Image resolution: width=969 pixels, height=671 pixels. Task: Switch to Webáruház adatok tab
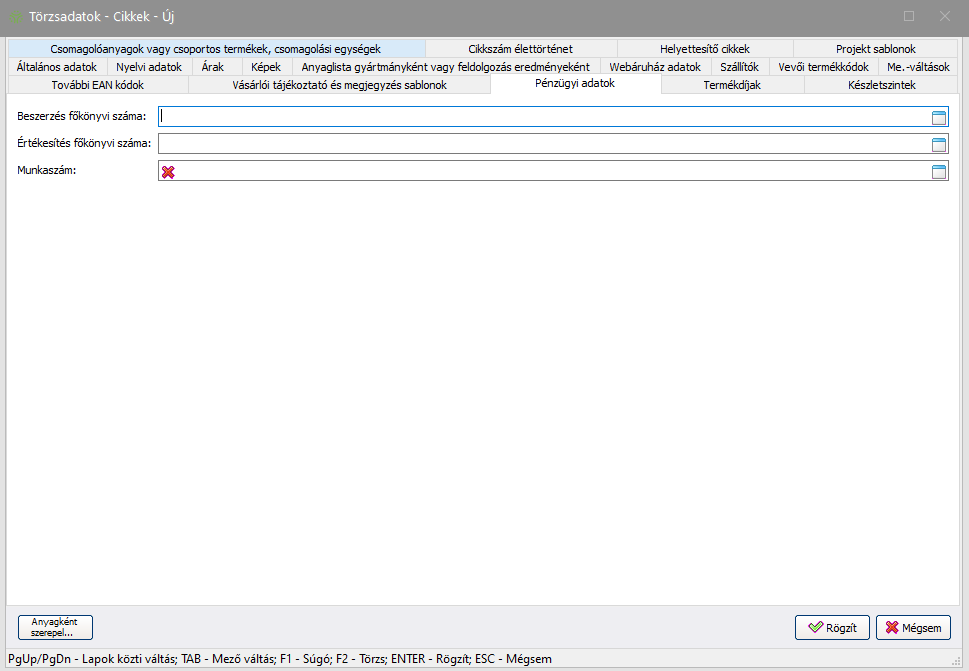click(x=655, y=67)
